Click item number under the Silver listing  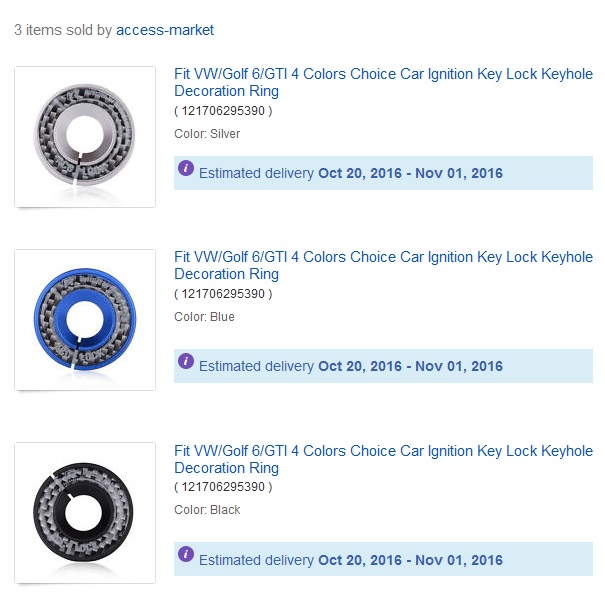223,111
